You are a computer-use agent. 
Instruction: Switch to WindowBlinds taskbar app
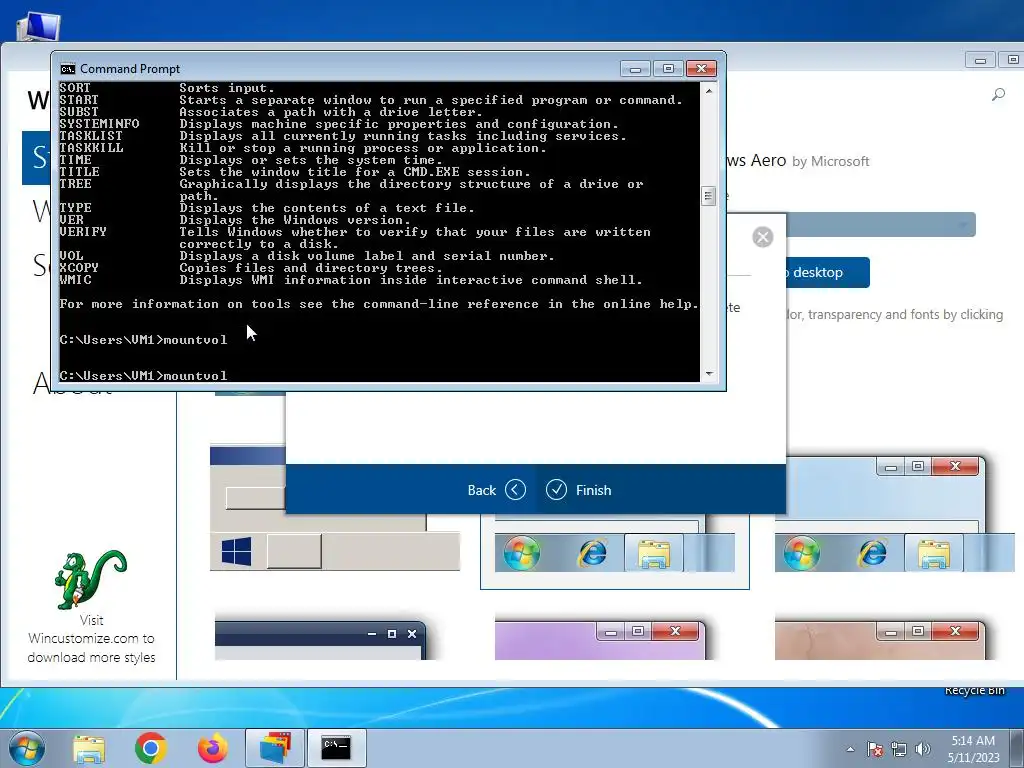click(275, 748)
